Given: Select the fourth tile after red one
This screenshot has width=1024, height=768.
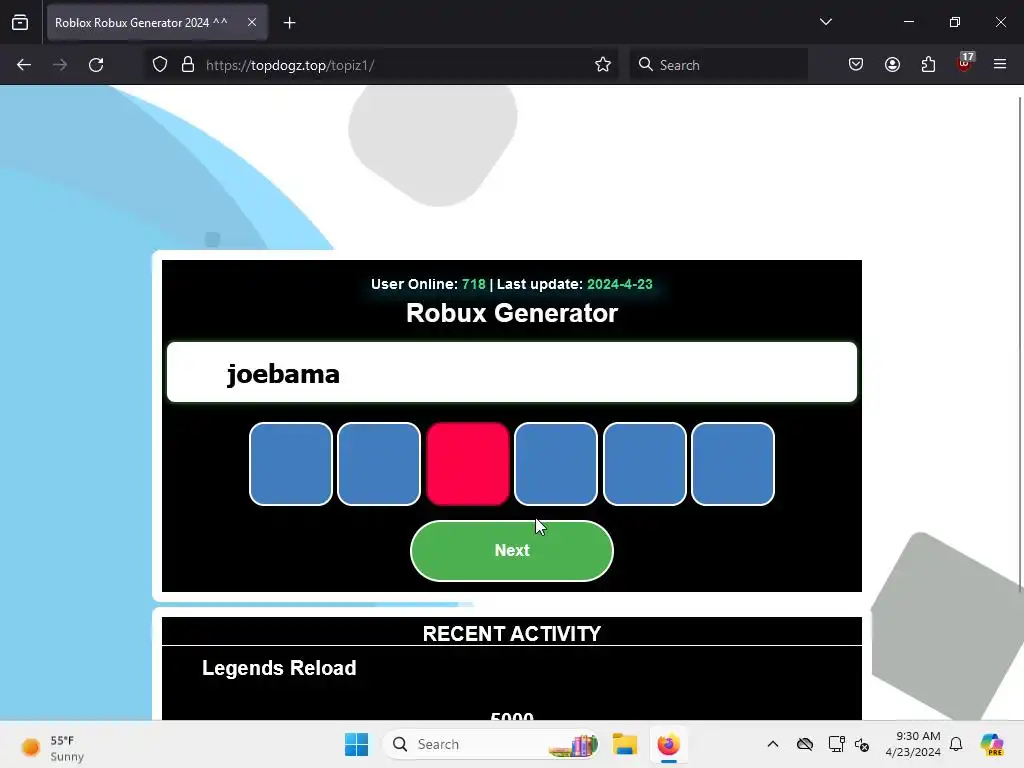Looking at the screenshot, I should click(x=556, y=464).
